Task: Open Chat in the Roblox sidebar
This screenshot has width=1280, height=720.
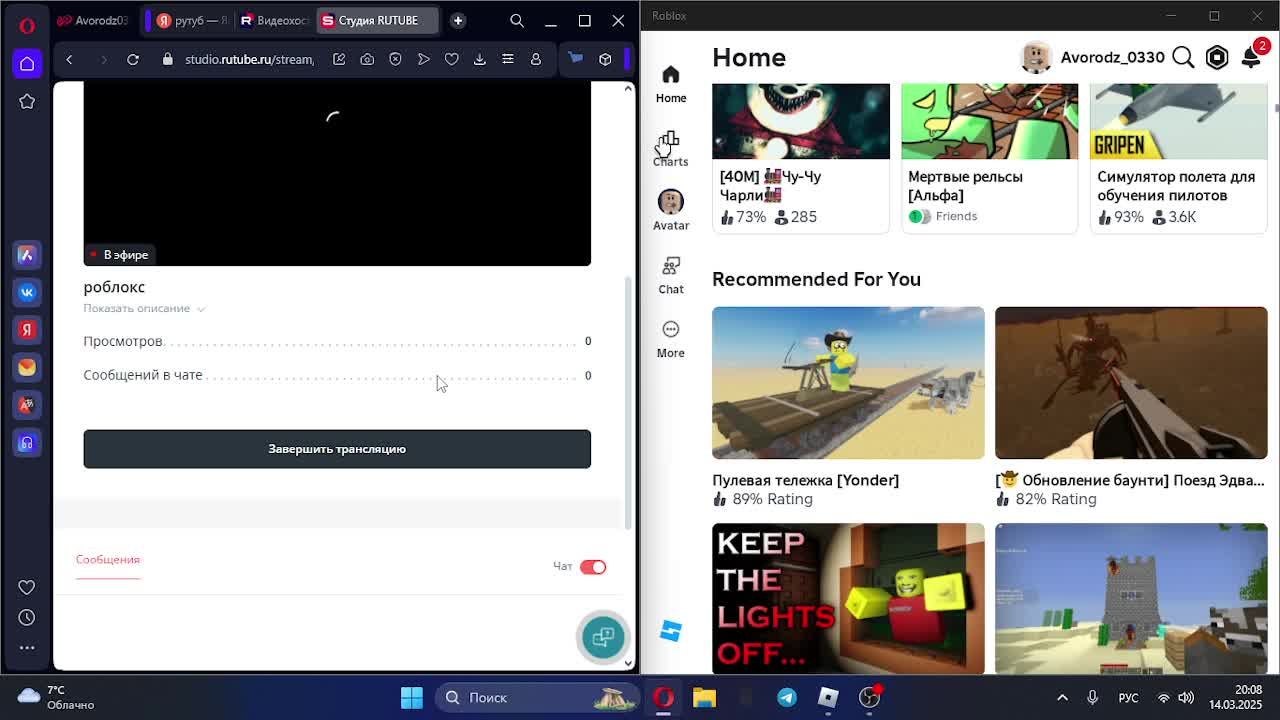Action: click(x=671, y=275)
